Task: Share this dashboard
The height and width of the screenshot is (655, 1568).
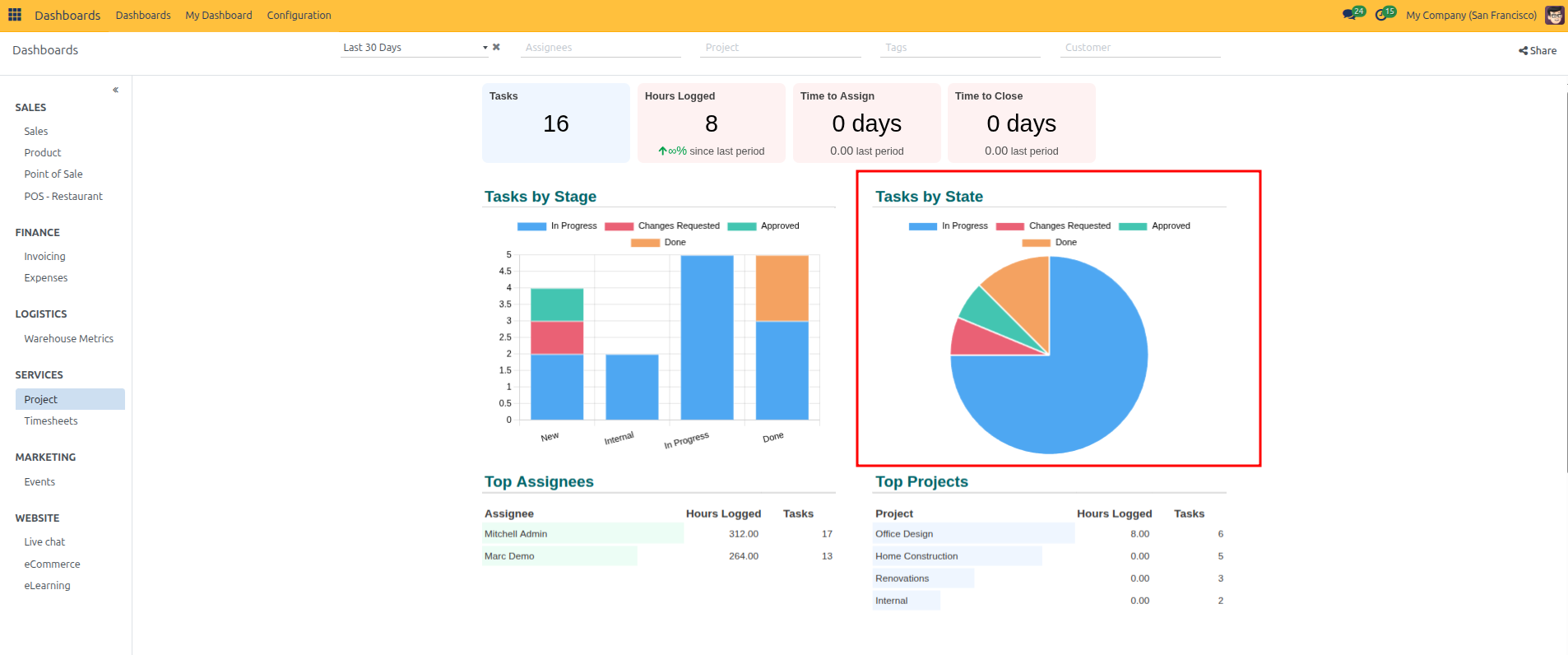Action: click(x=1537, y=50)
